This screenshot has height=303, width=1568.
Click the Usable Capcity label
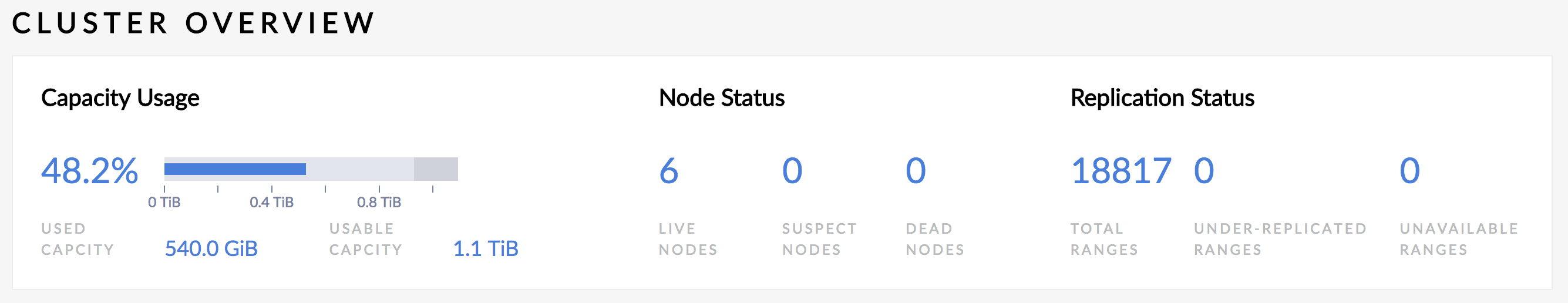(365, 239)
